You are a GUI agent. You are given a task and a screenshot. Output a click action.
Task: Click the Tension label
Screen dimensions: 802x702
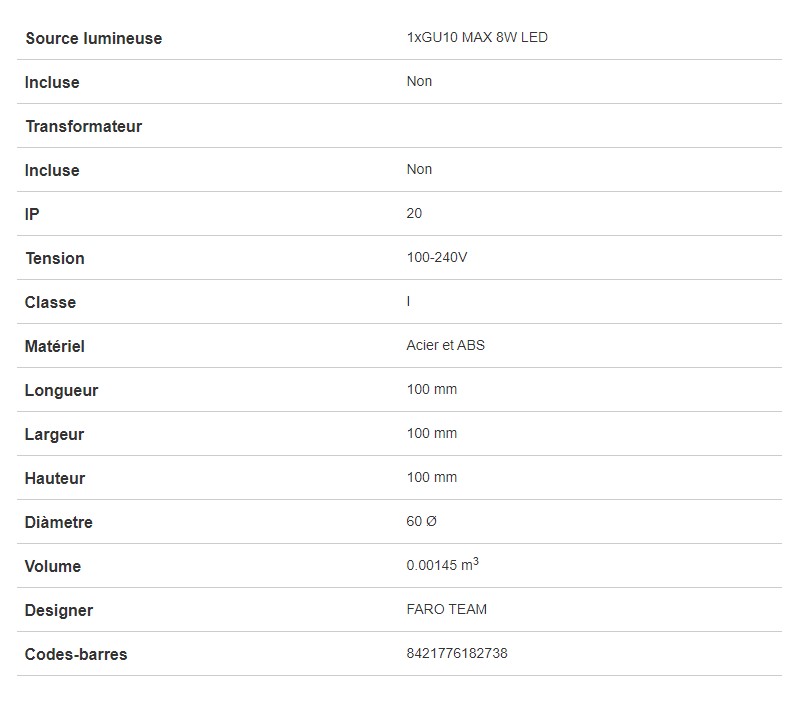pos(55,258)
